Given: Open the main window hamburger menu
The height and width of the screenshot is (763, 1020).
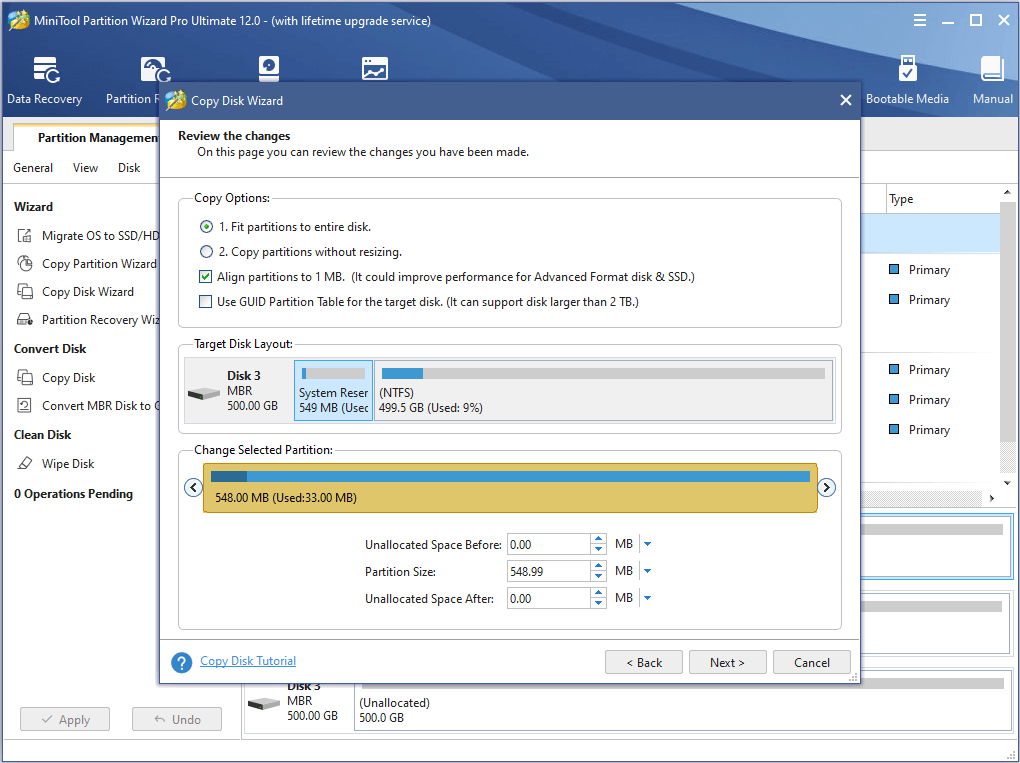Looking at the screenshot, I should 920,21.
